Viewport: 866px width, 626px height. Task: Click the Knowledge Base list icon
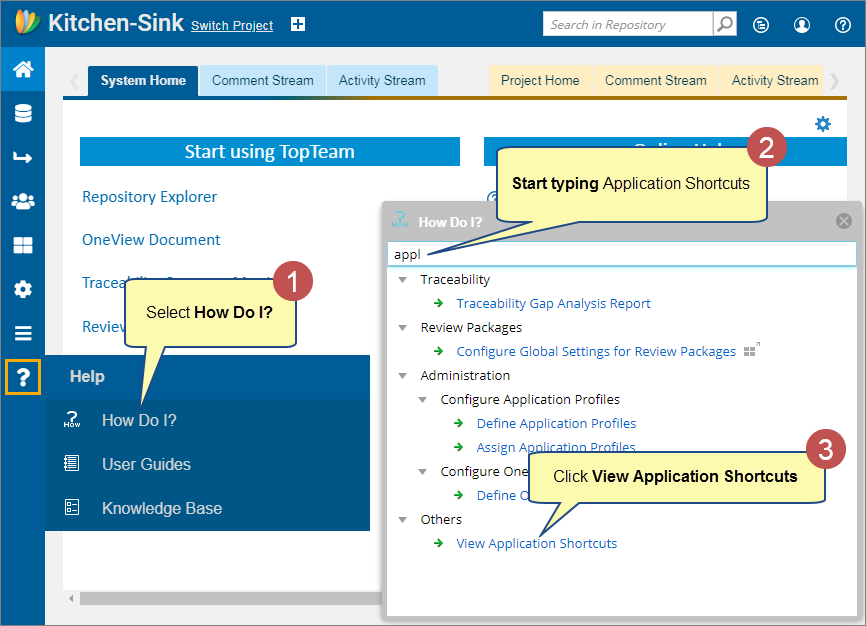[72, 507]
